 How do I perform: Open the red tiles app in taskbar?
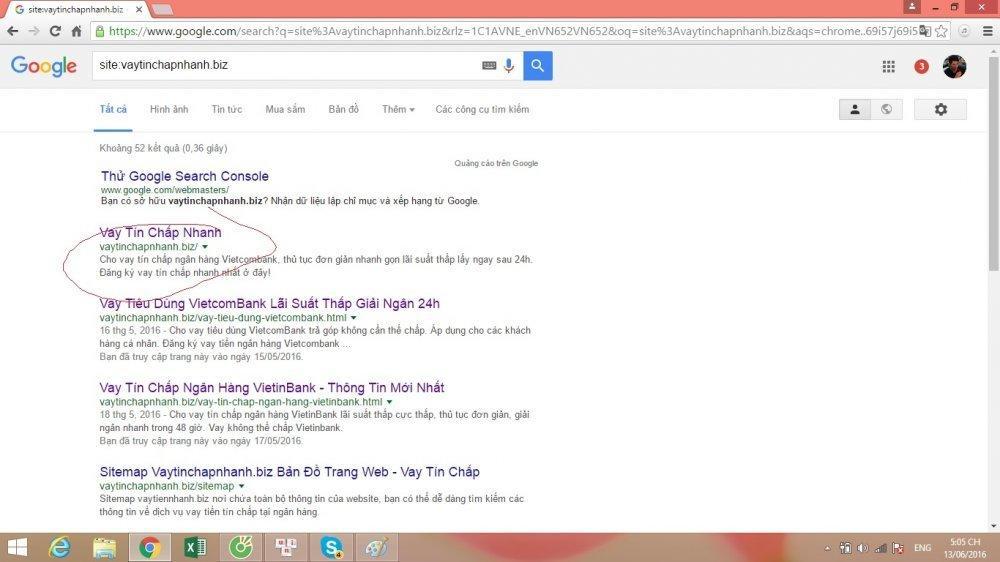click(286, 547)
